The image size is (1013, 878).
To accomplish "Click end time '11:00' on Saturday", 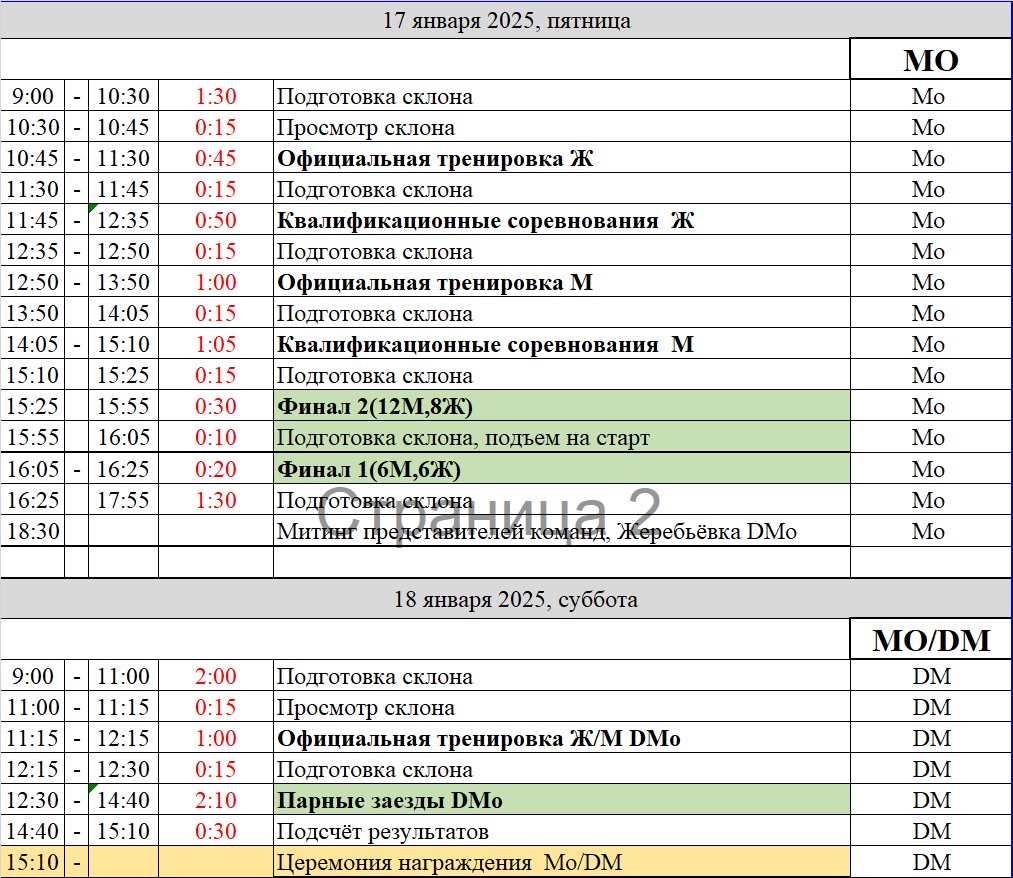I will [x=123, y=676].
